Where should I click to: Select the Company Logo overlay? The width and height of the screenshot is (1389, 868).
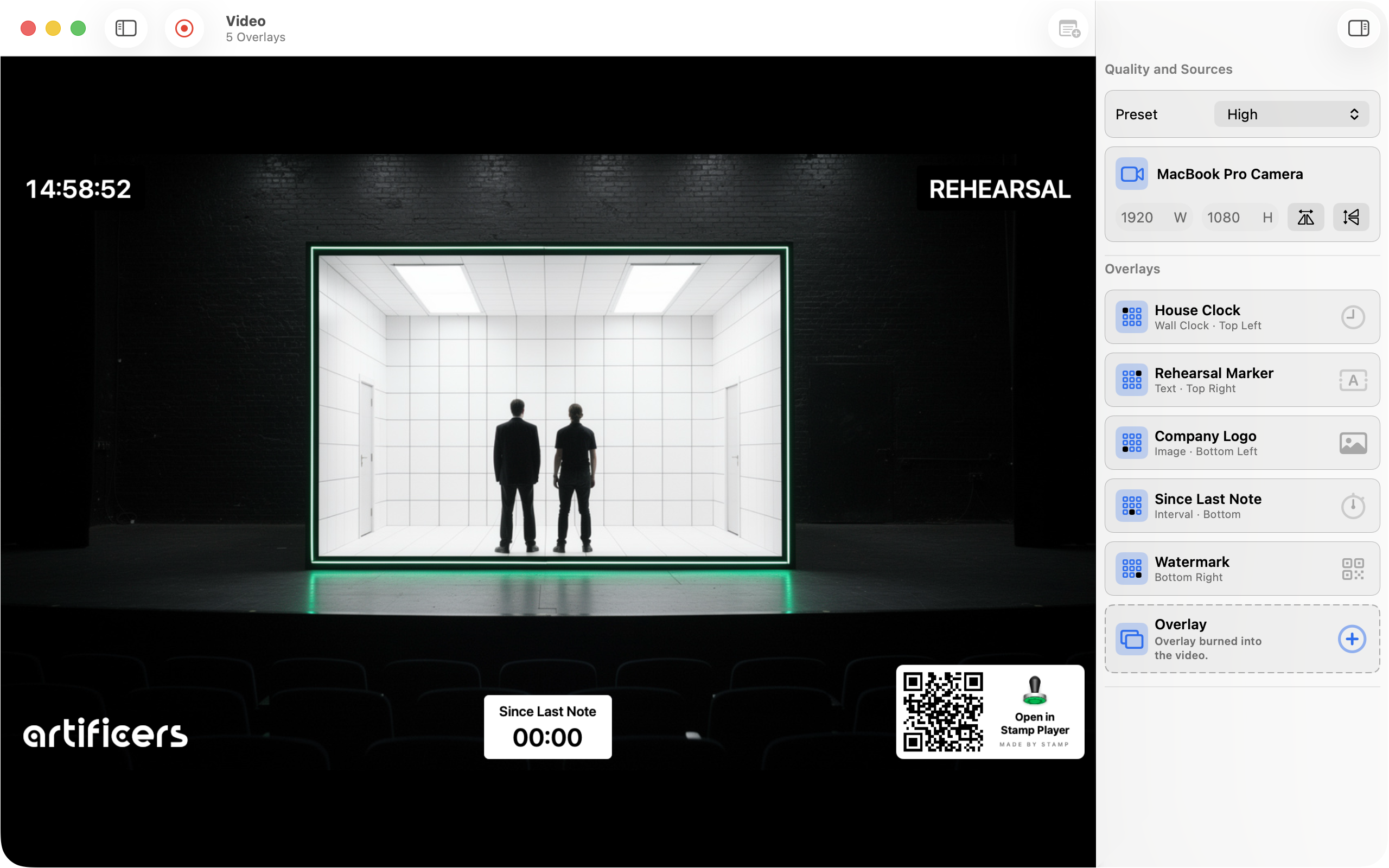(1241, 443)
